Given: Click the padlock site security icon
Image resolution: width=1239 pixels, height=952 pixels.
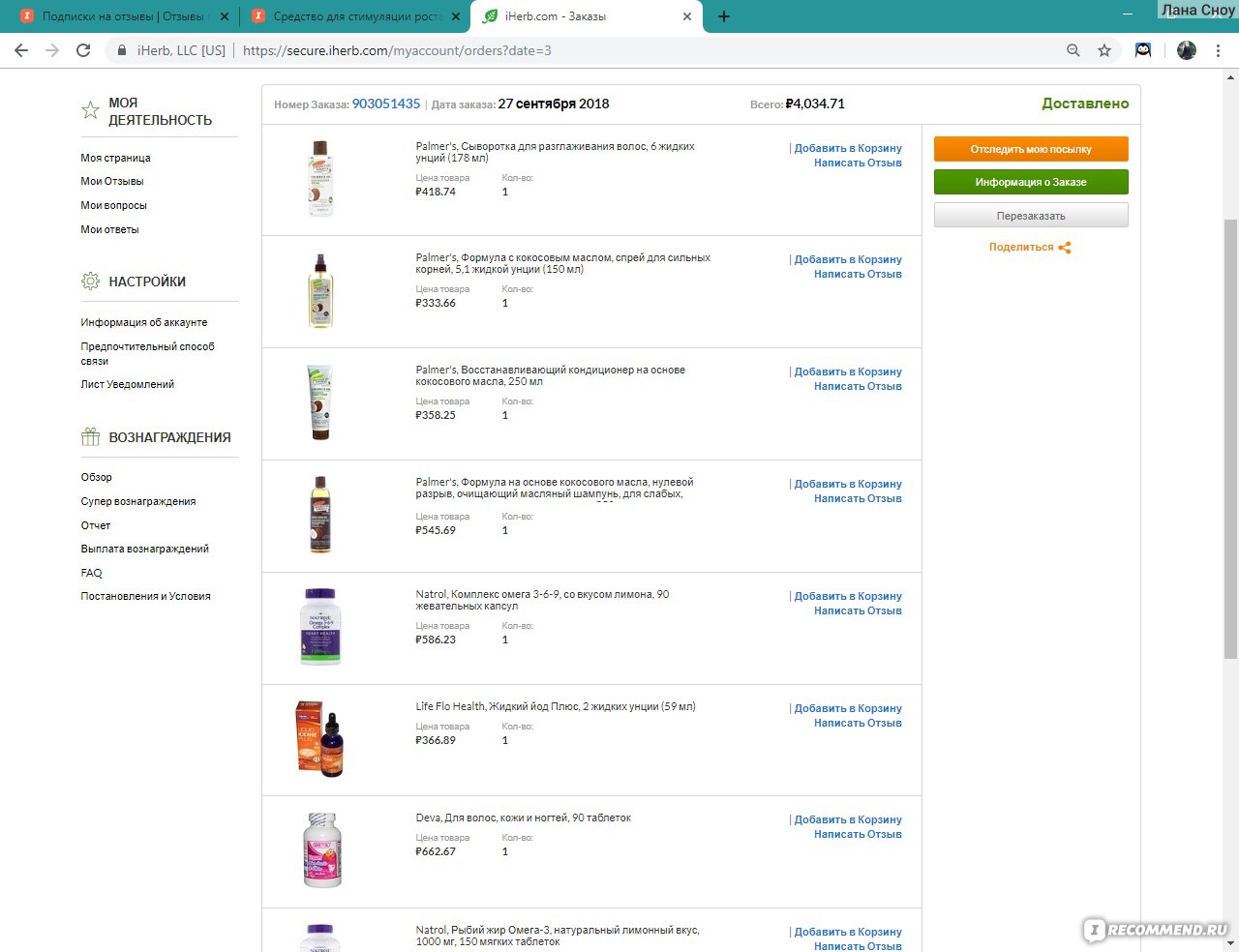Looking at the screenshot, I should tap(122, 50).
